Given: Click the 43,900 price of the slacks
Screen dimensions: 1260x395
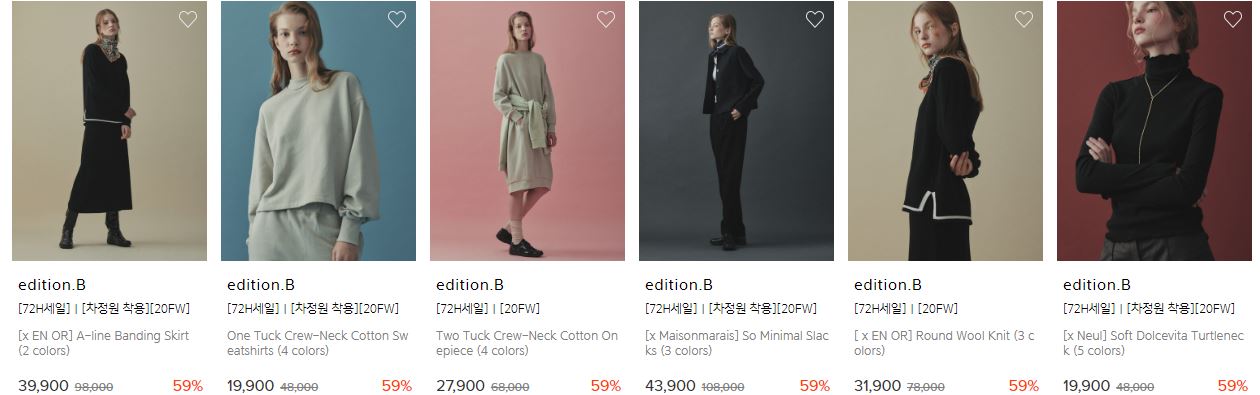Looking at the screenshot, I should click(x=670, y=386).
